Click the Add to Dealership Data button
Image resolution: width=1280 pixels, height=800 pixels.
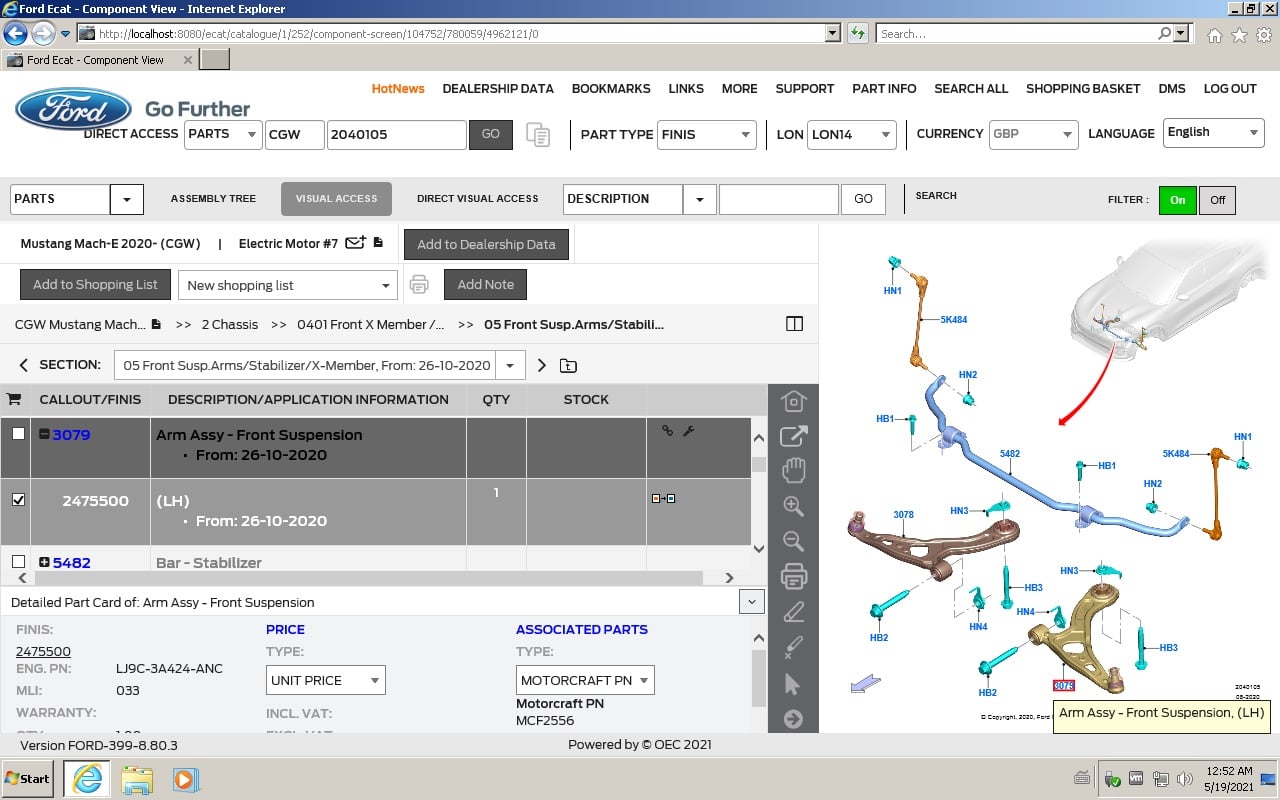click(486, 245)
